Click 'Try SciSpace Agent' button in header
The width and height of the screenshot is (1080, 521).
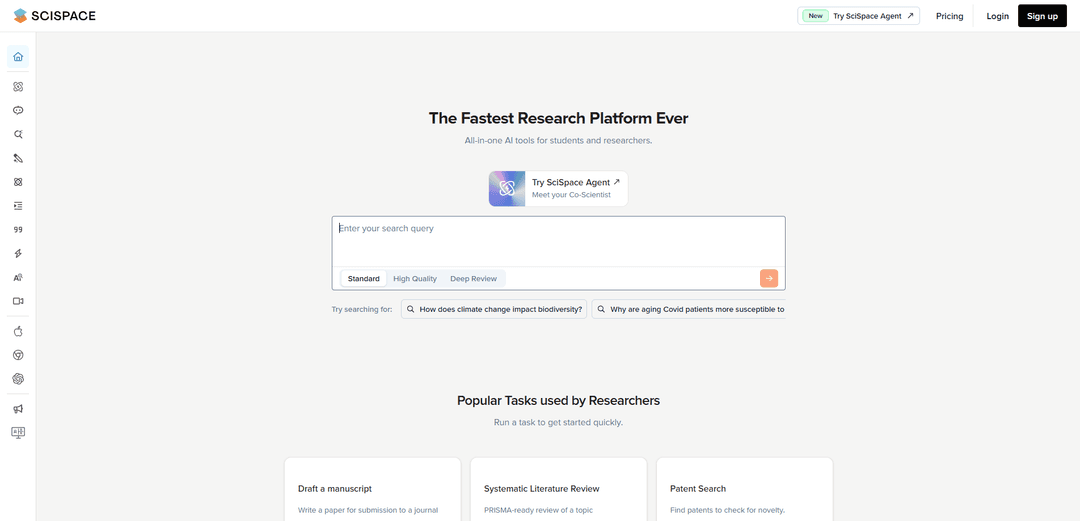tap(858, 16)
